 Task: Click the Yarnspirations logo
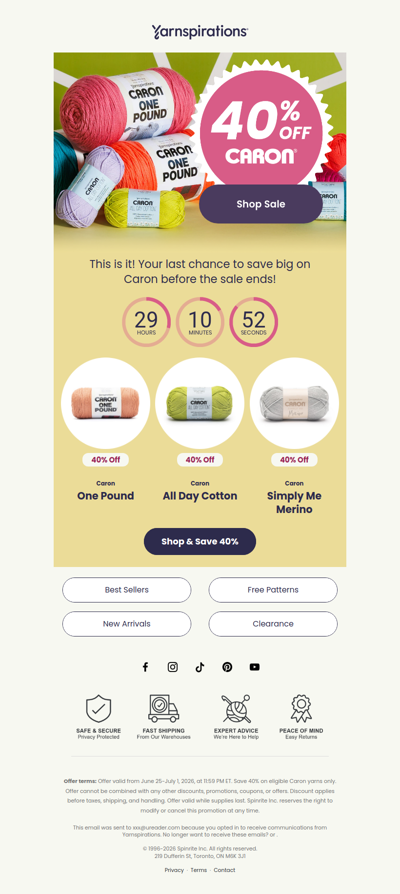200,31
